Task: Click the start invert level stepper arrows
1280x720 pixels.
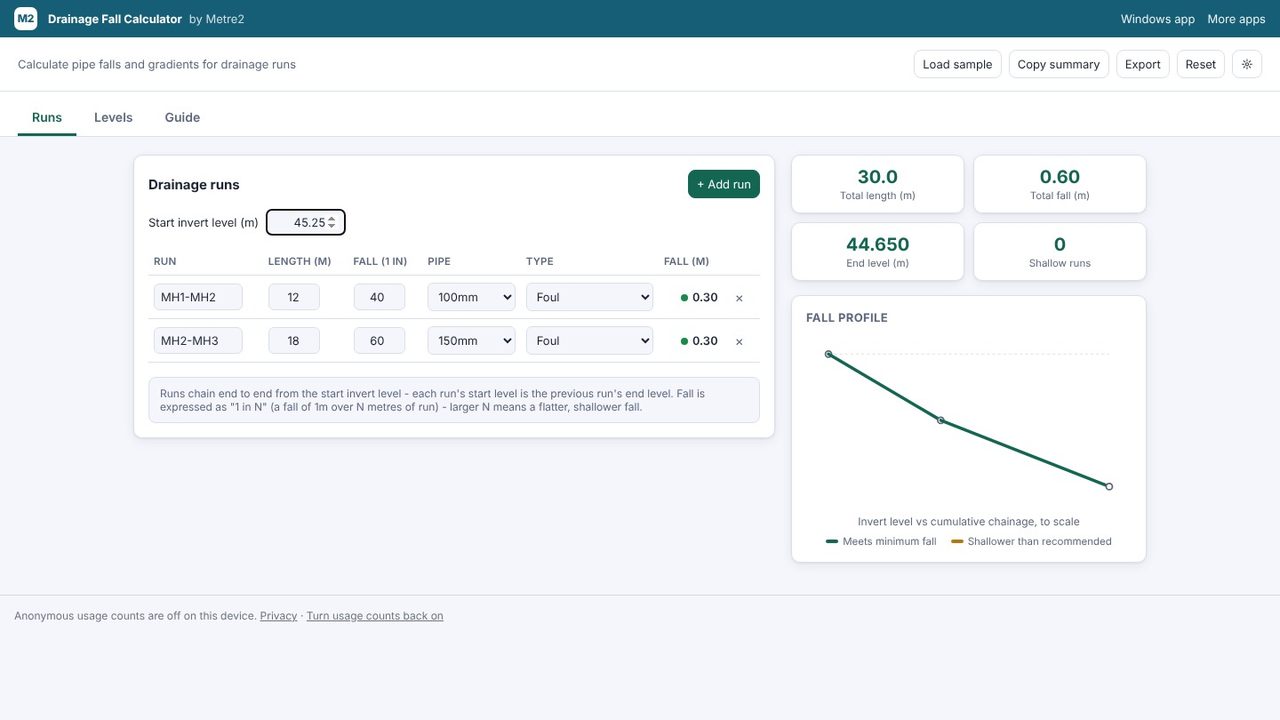Action: pos(332,222)
